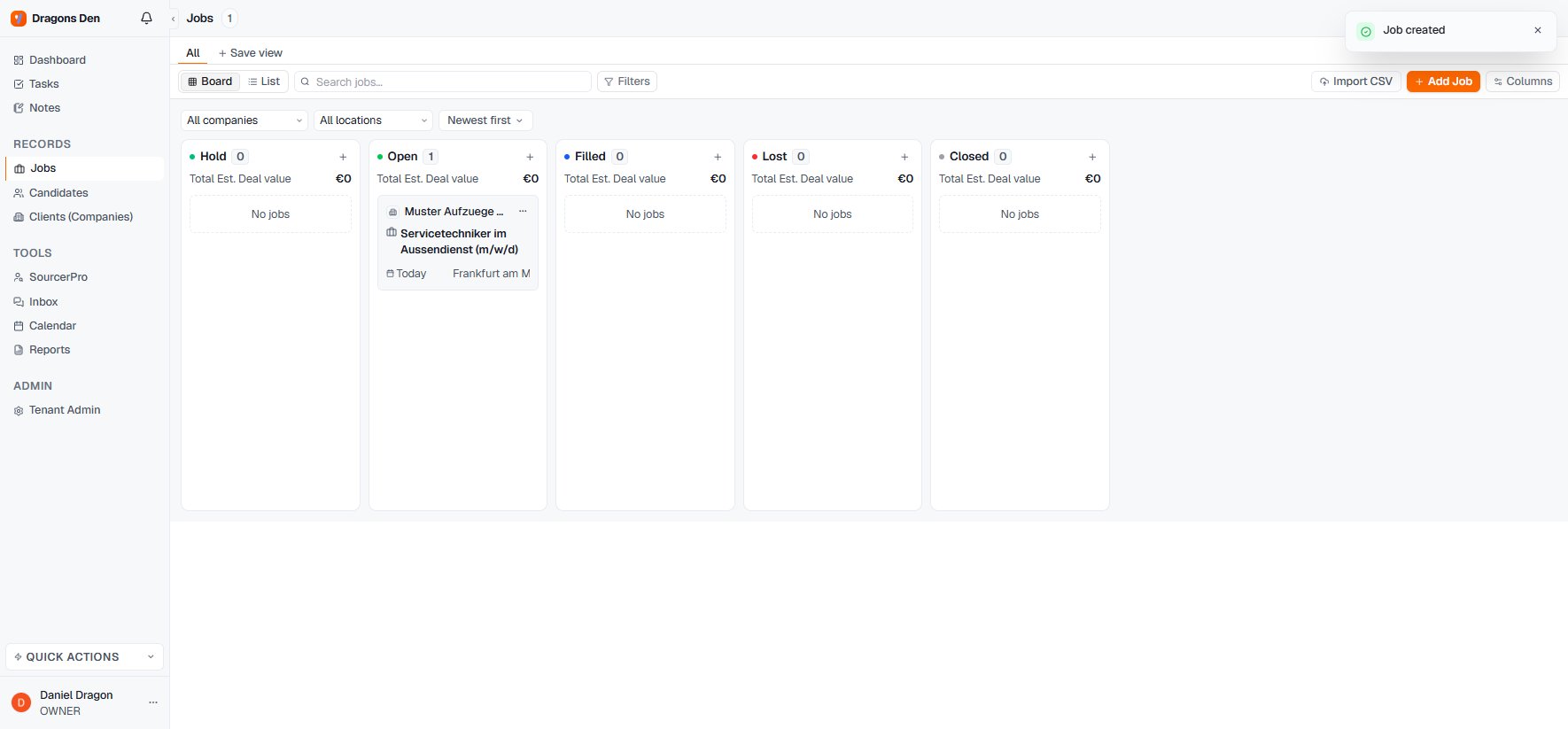Click the orange Add Job button

1443,81
